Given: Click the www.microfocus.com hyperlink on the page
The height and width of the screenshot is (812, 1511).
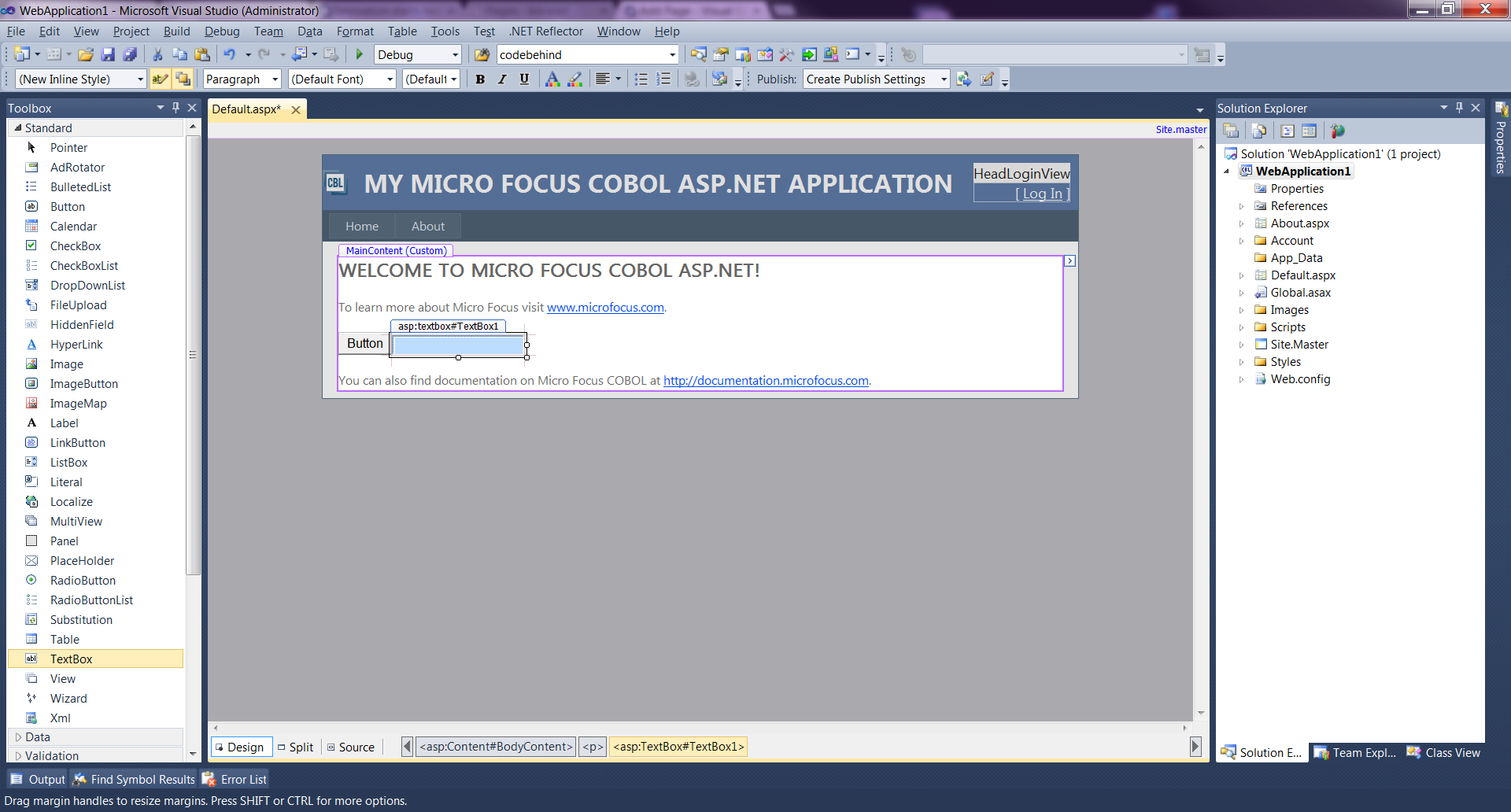Looking at the screenshot, I should tap(605, 308).
